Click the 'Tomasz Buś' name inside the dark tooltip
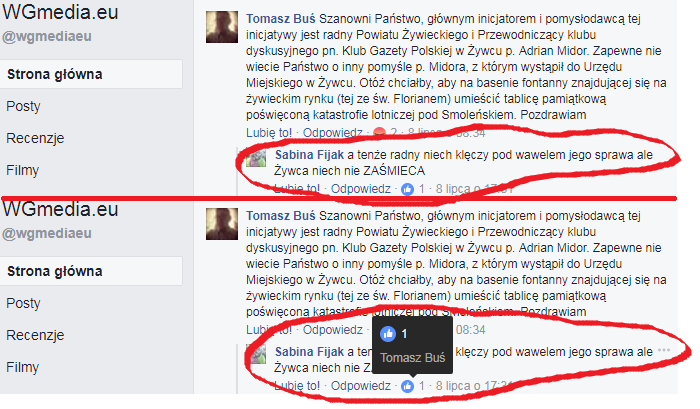Viewport: 700px width, 409px height. pyautogui.click(x=412, y=358)
